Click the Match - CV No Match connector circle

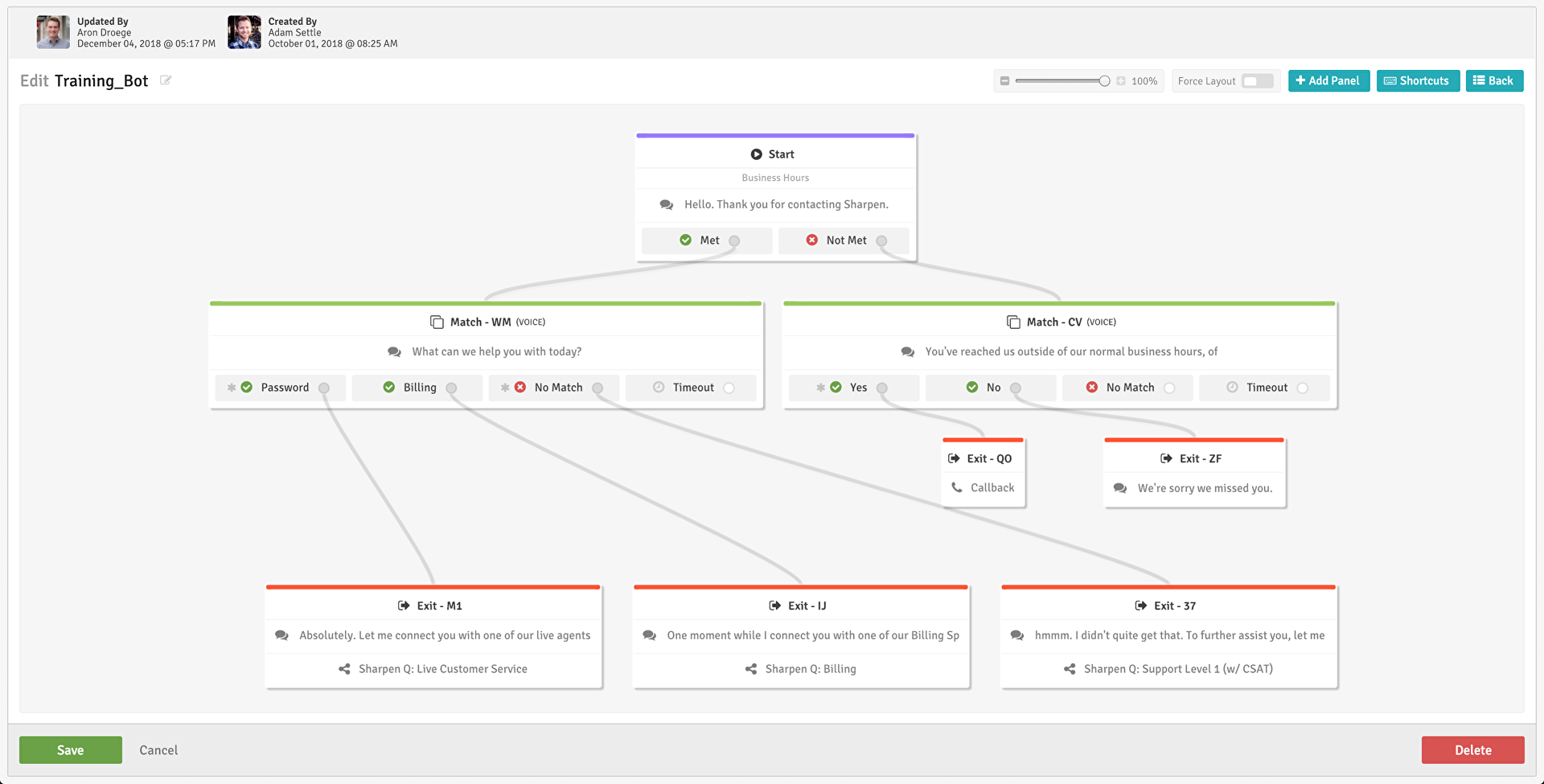tap(1169, 388)
